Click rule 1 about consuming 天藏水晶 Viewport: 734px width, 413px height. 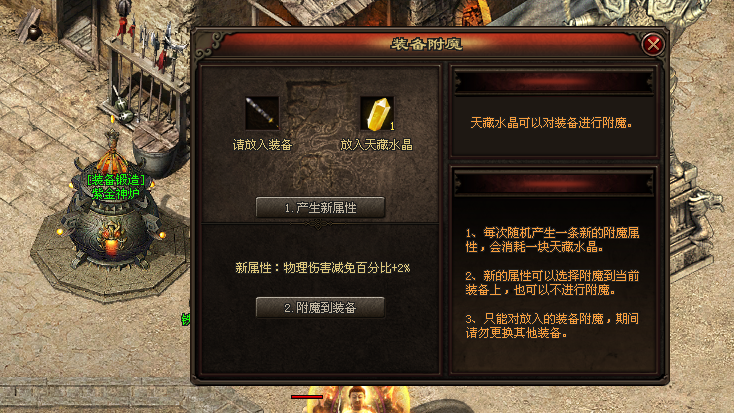[x=552, y=240]
